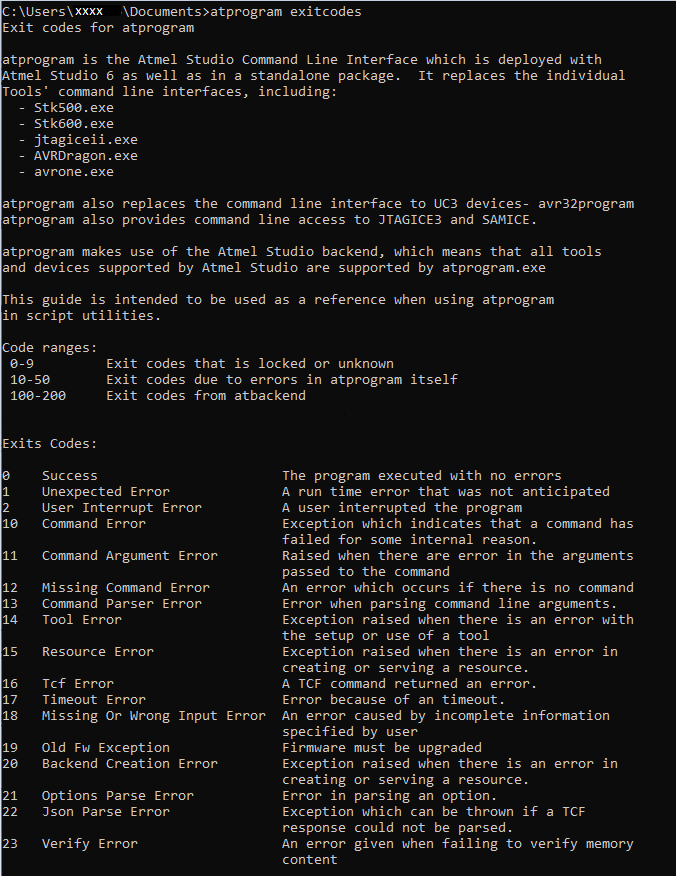
Task: Click 'User Interrupt Error' in the table
Action: pyautogui.click(x=122, y=508)
